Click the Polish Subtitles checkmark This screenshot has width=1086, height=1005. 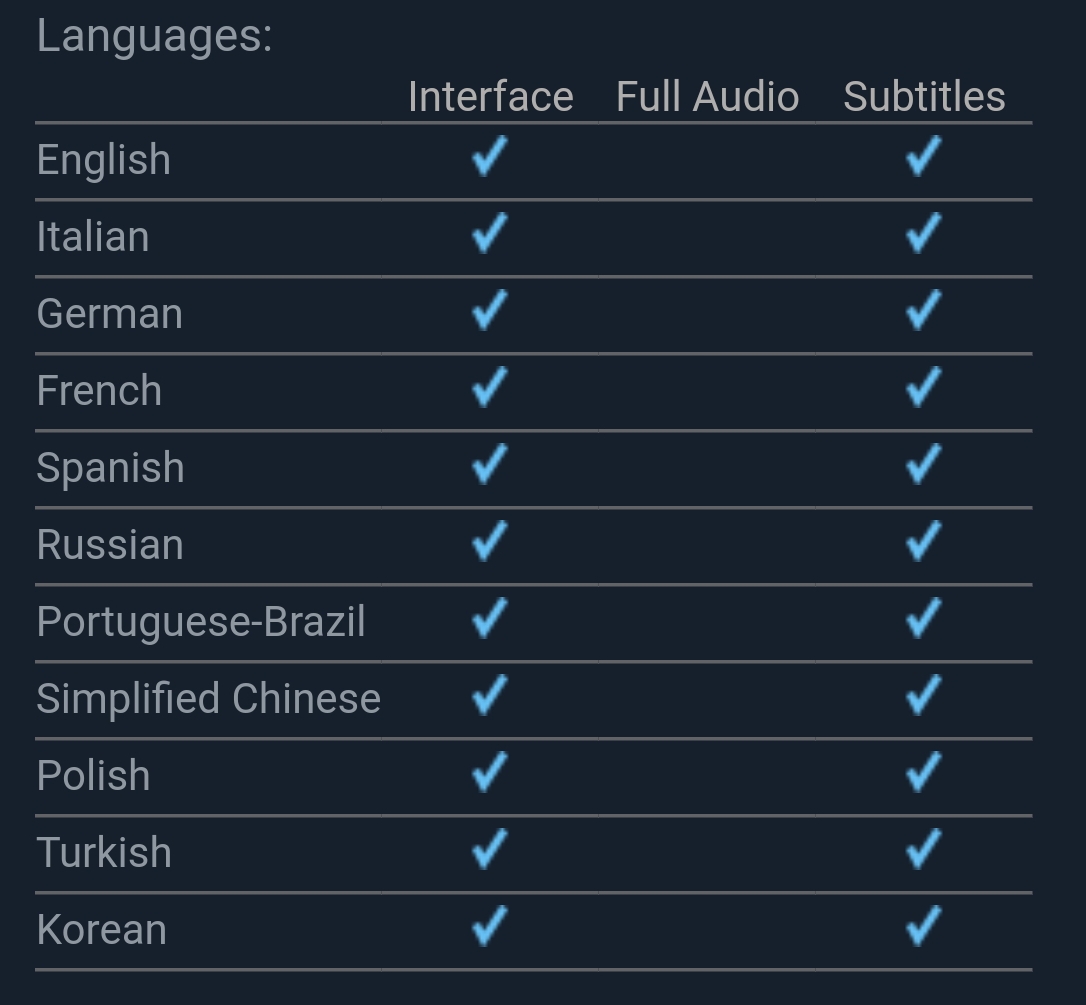924,772
